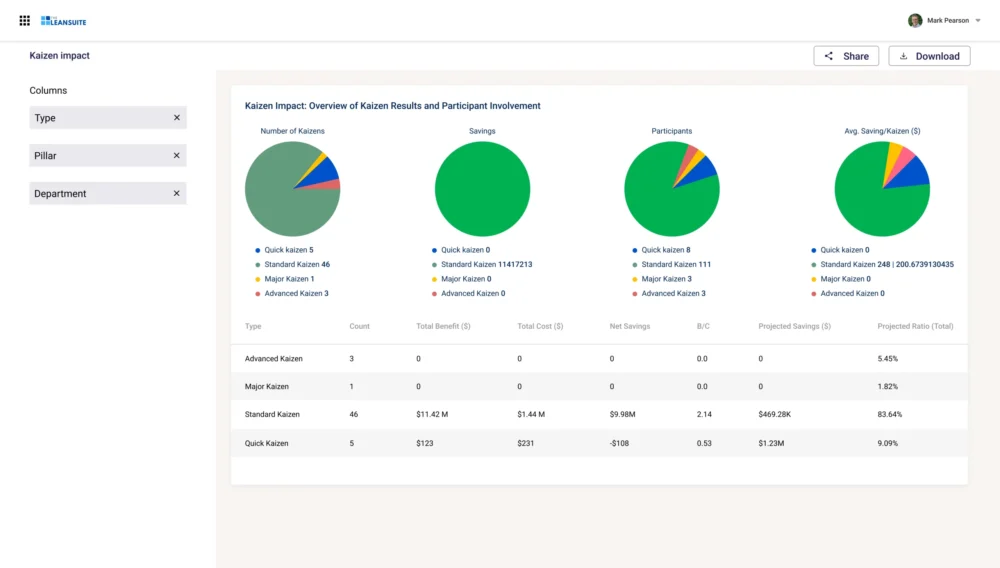Expand the user account dropdown arrow
Image resolution: width=1000 pixels, height=568 pixels.
tap(978, 20)
